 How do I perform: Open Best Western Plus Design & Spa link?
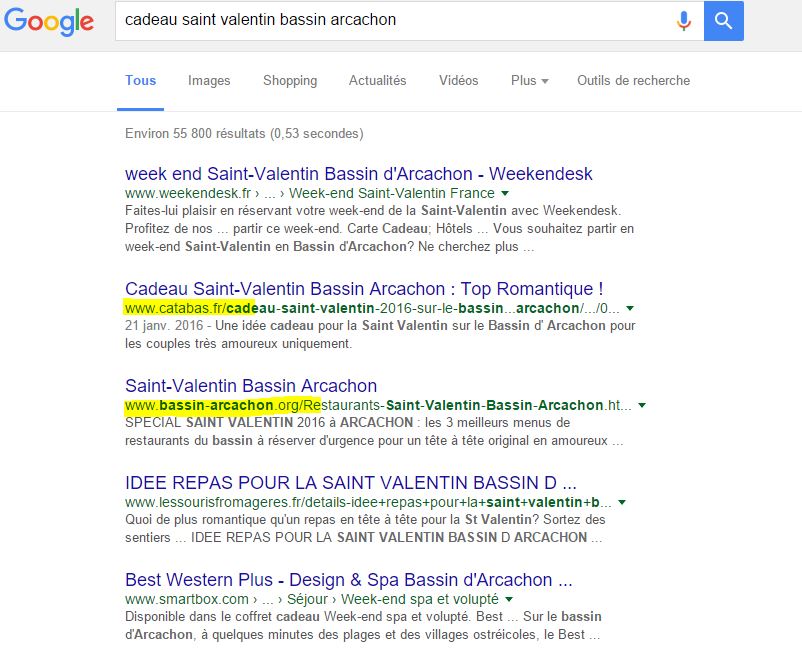348,580
